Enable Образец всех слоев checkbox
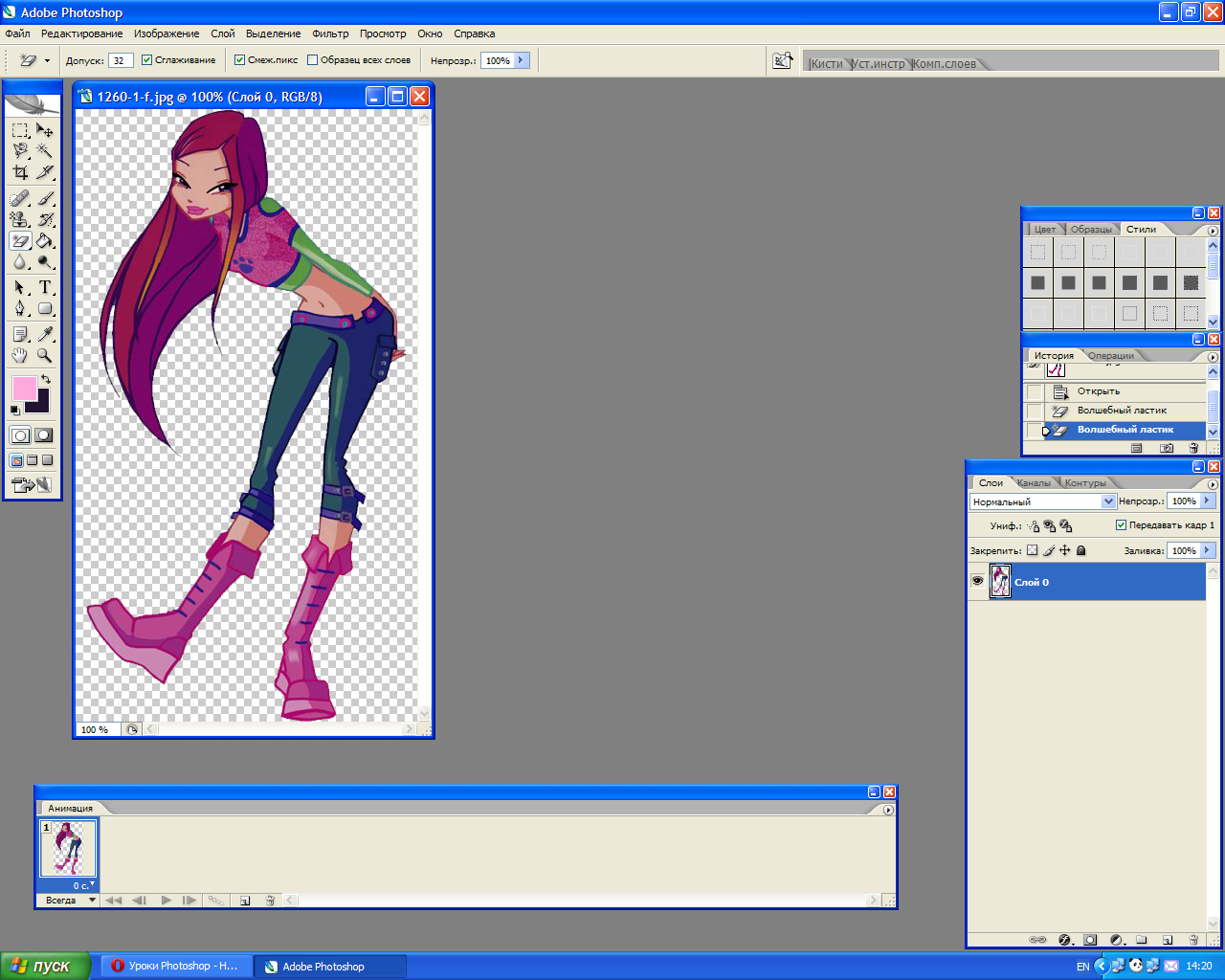Screen dimensions: 1225x980 point(312,59)
